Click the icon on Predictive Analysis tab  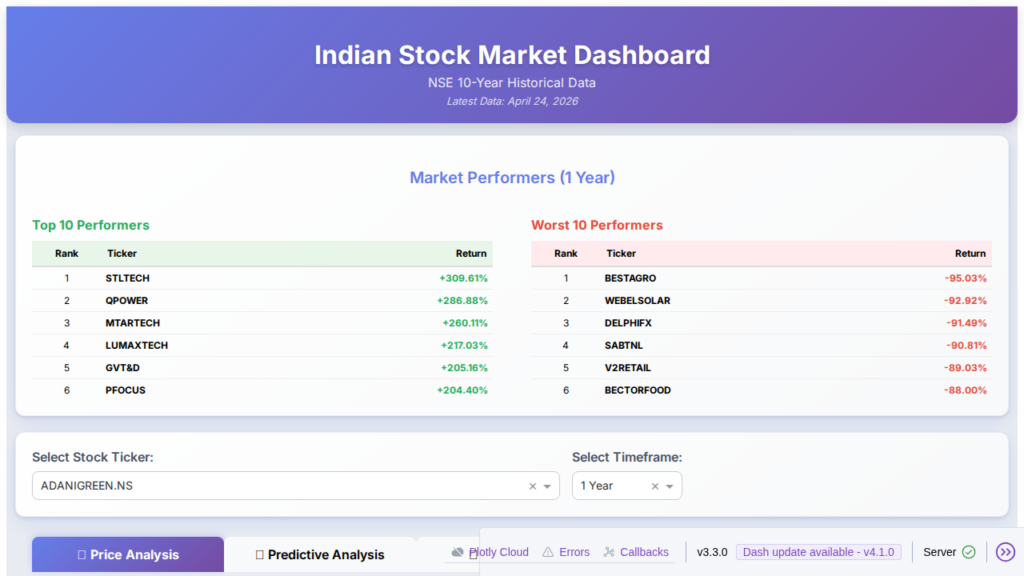259,554
